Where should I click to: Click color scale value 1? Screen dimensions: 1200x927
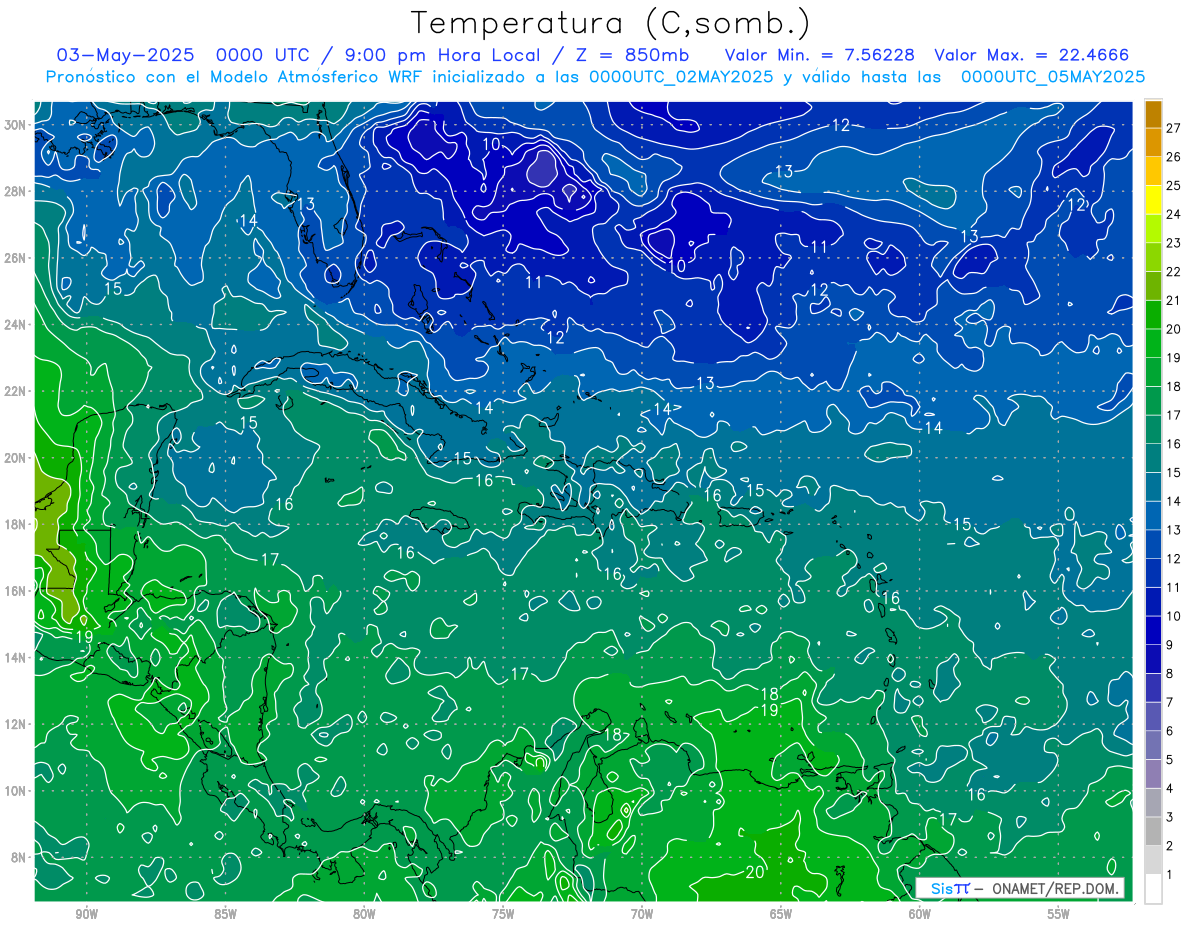click(1171, 874)
